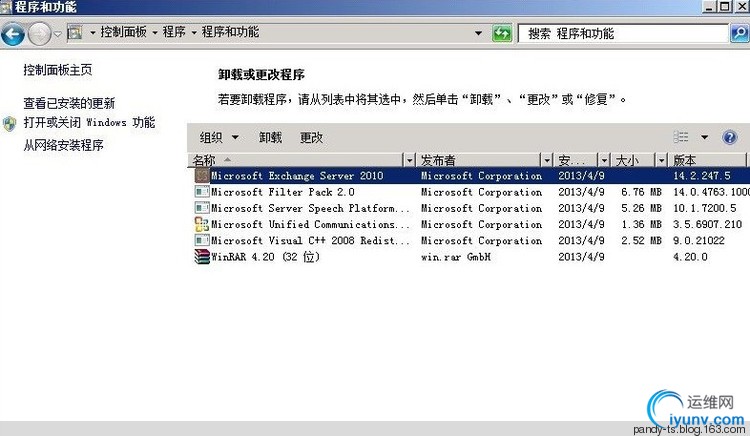The height and width of the screenshot is (436, 750).
Task: Open 查看已安装的更新 link
Action: click(x=69, y=103)
